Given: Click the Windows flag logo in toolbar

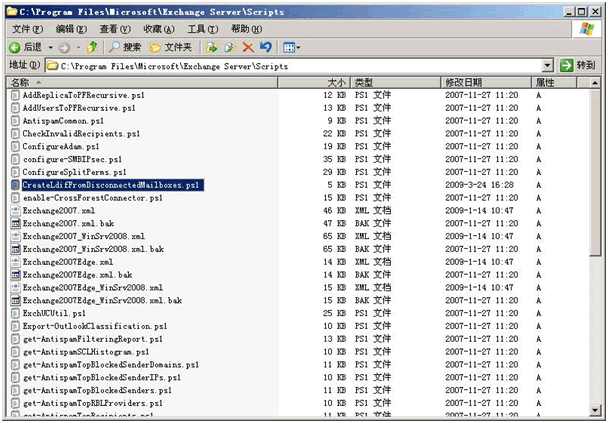Looking at the screenshot, I should (587, 29).
